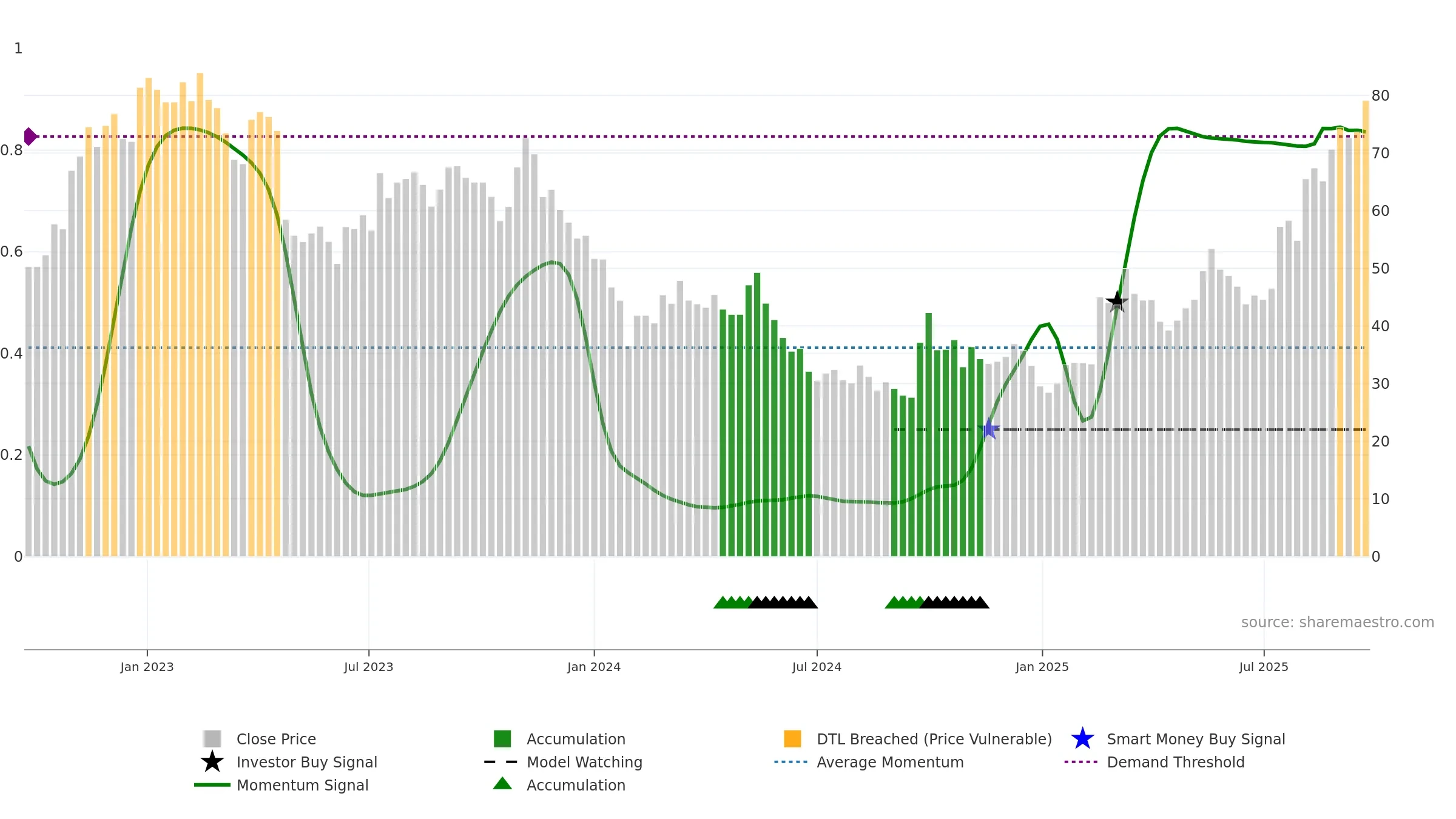Click the dashed Model Watching legend marker
This screenshot has height=819, width=1456.
(x=501, y=762)
